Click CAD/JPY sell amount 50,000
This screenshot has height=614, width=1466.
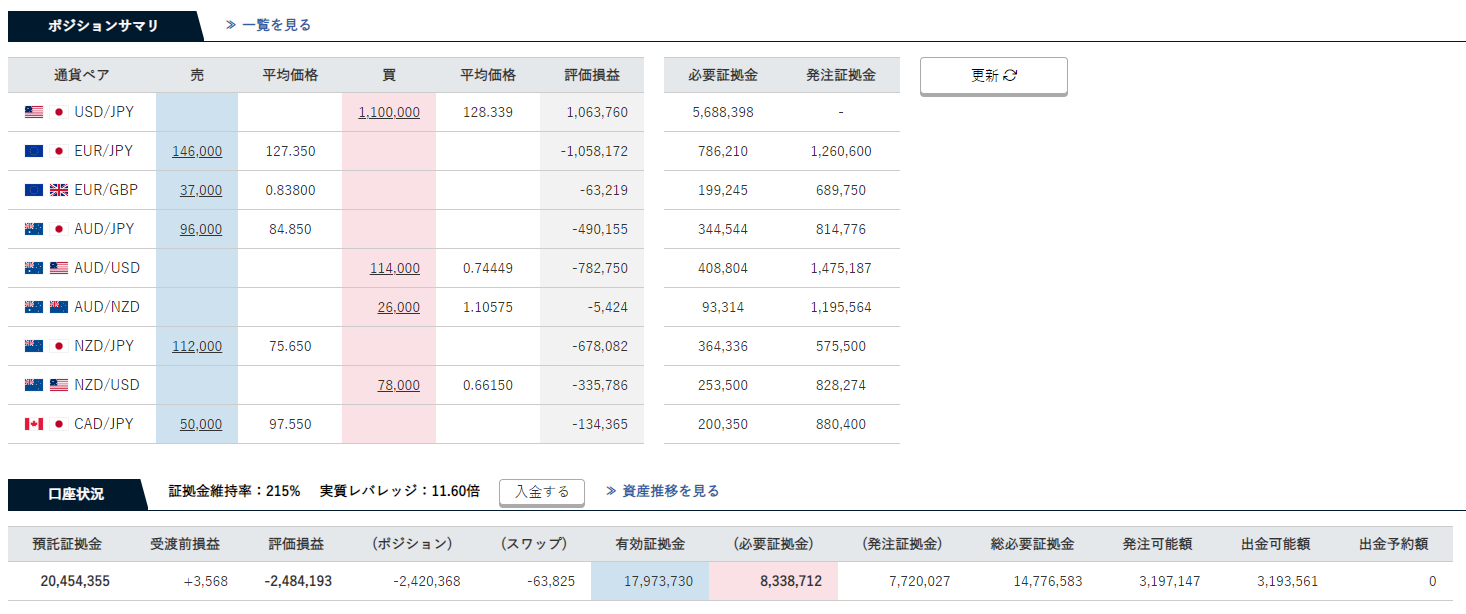click(x=201, y=424)
